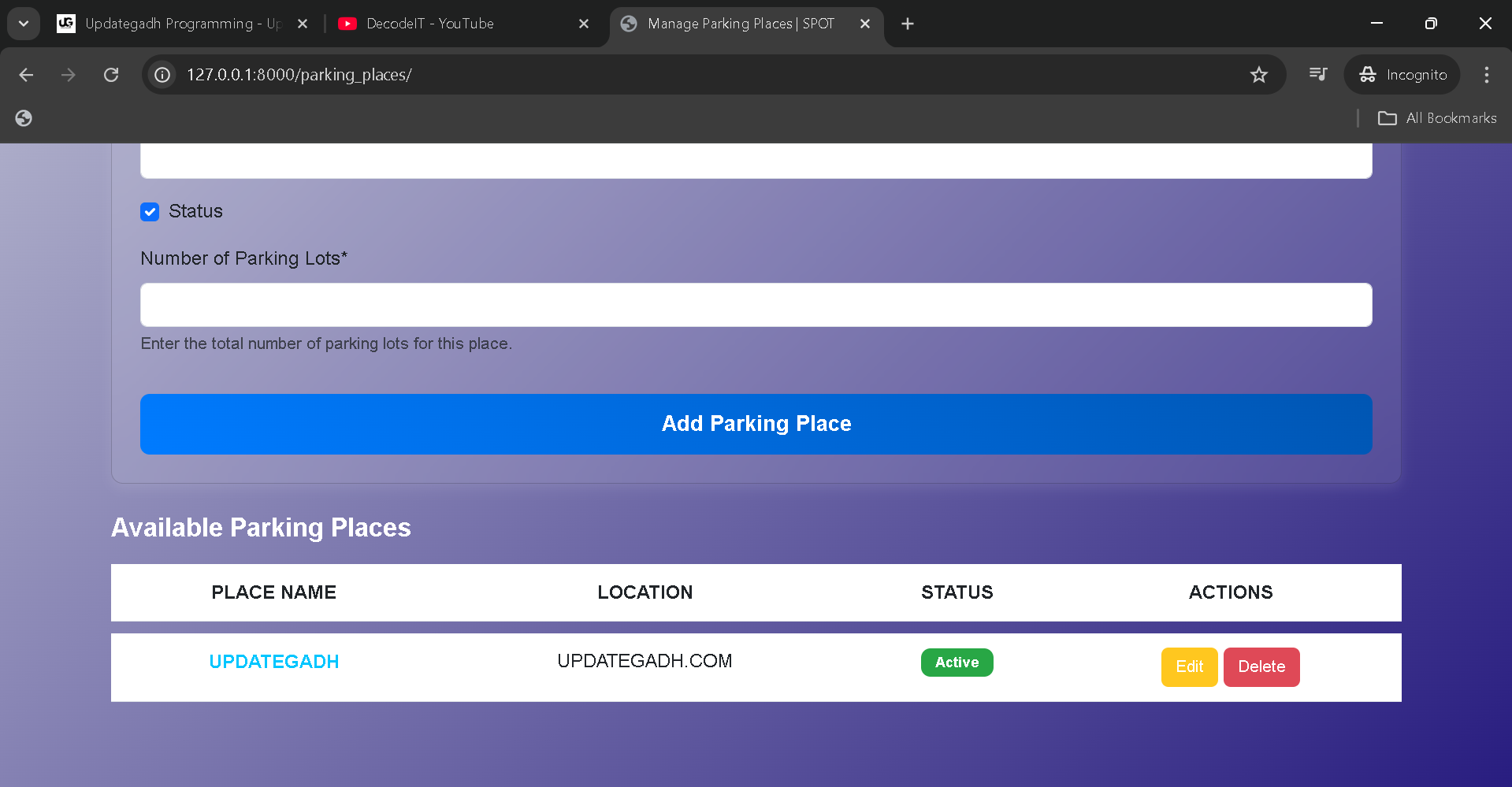Click the UG favicon on Updategadh tab

66,24
